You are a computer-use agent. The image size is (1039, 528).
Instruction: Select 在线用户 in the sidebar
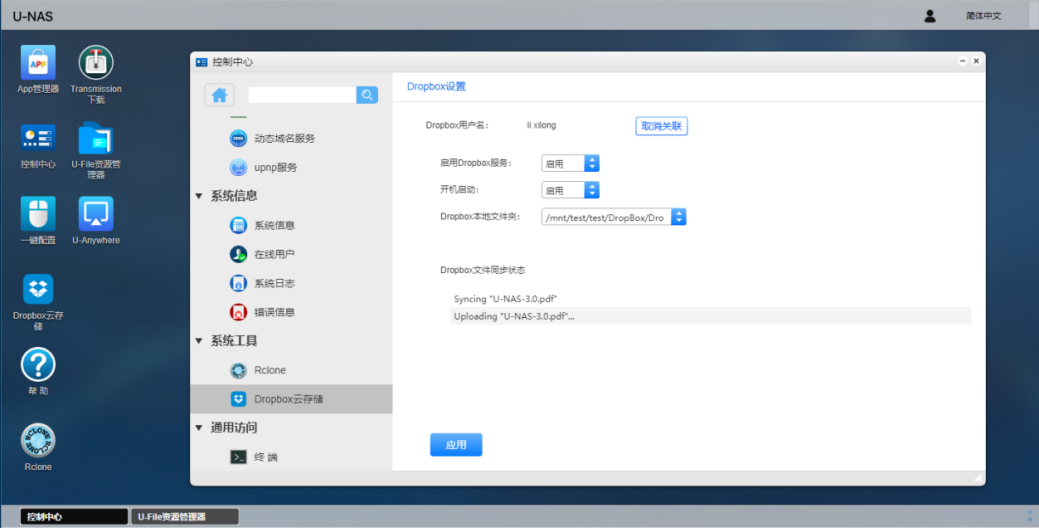[x=274, y=254]
